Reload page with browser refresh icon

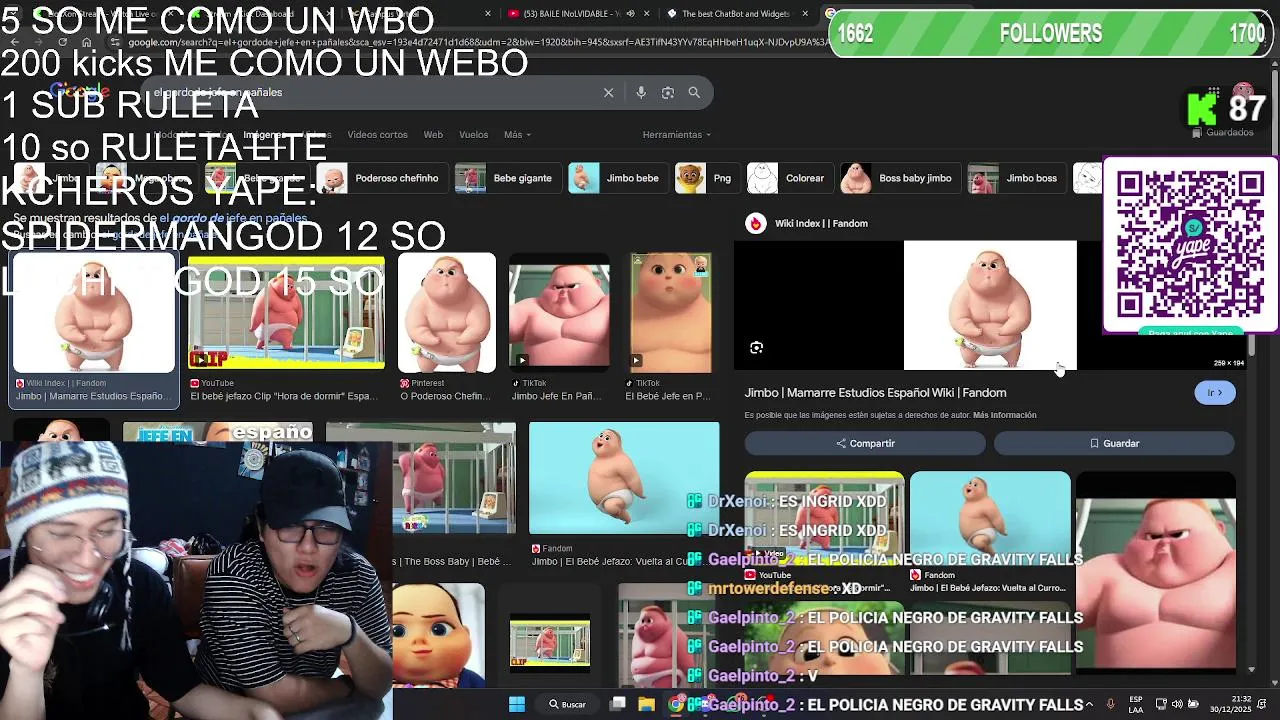[63, 42]
